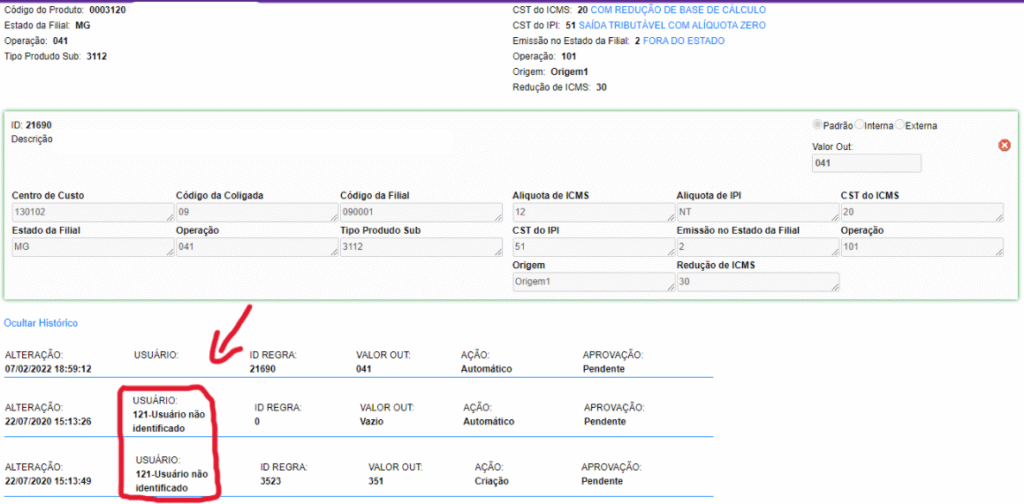Click into the Código da Filial field
The image size is (1024, 504).
coord(420,212)
